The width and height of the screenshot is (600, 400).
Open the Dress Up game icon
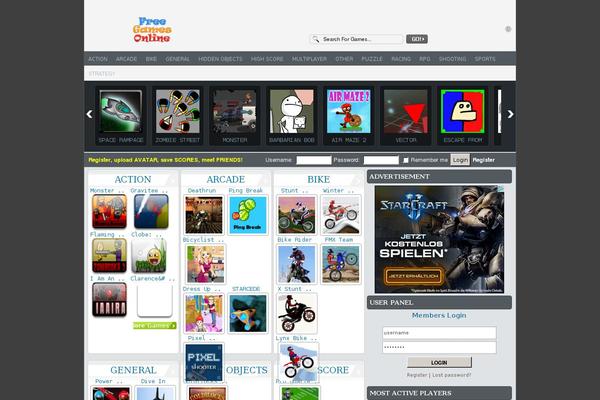point(204,313)
